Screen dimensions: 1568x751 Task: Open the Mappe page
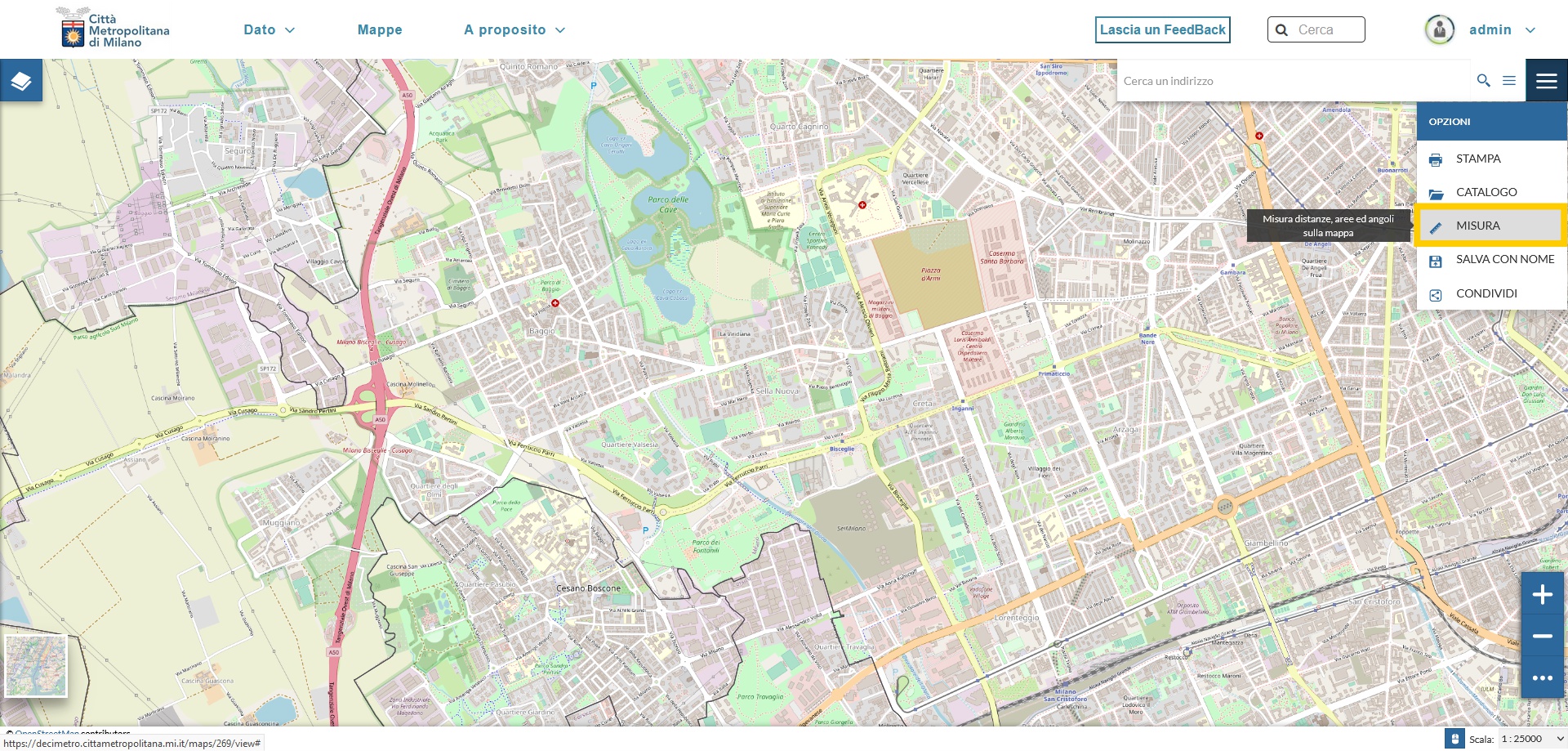(x=380, y=30)
